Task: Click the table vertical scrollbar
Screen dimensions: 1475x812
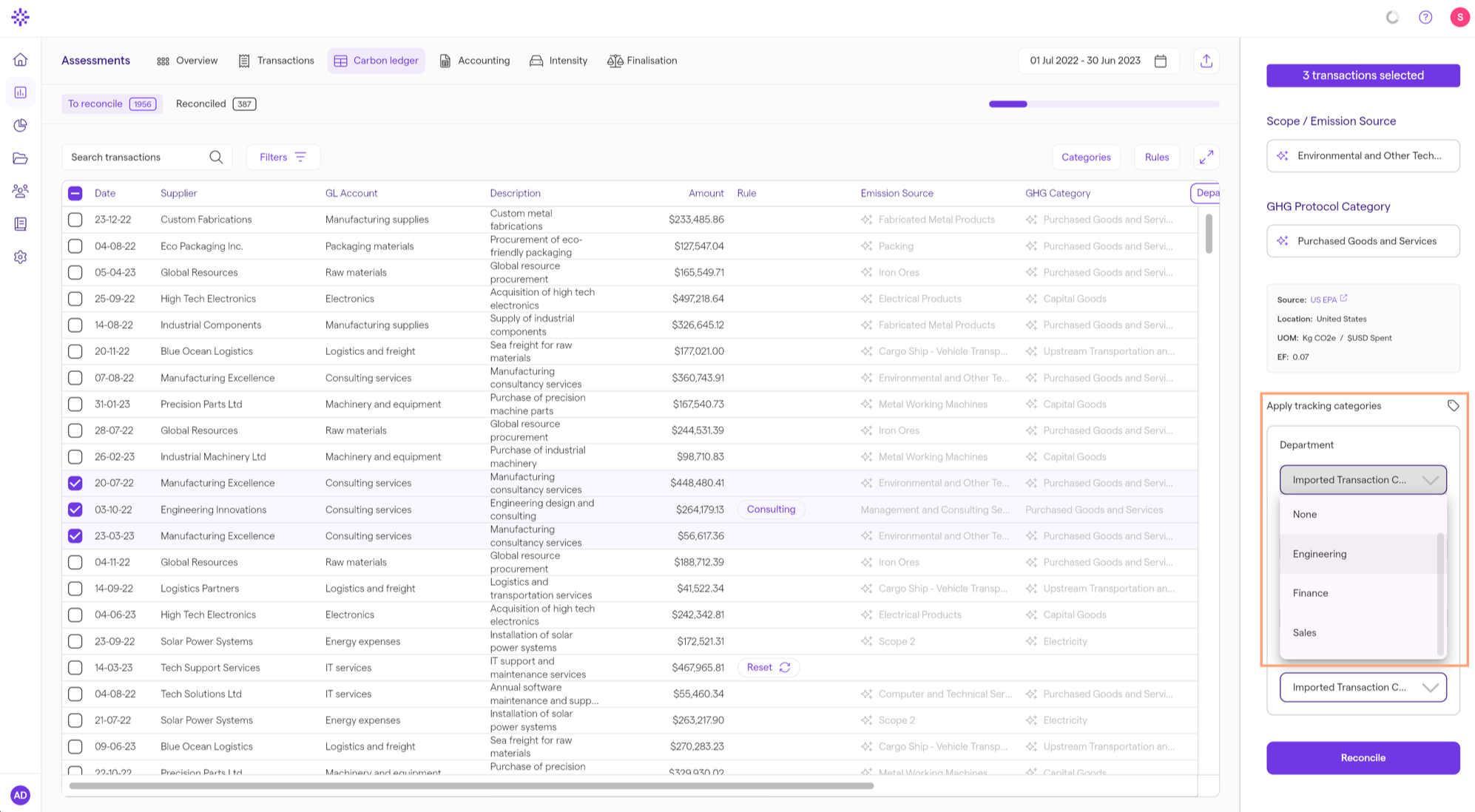Action: [1209, 234]
